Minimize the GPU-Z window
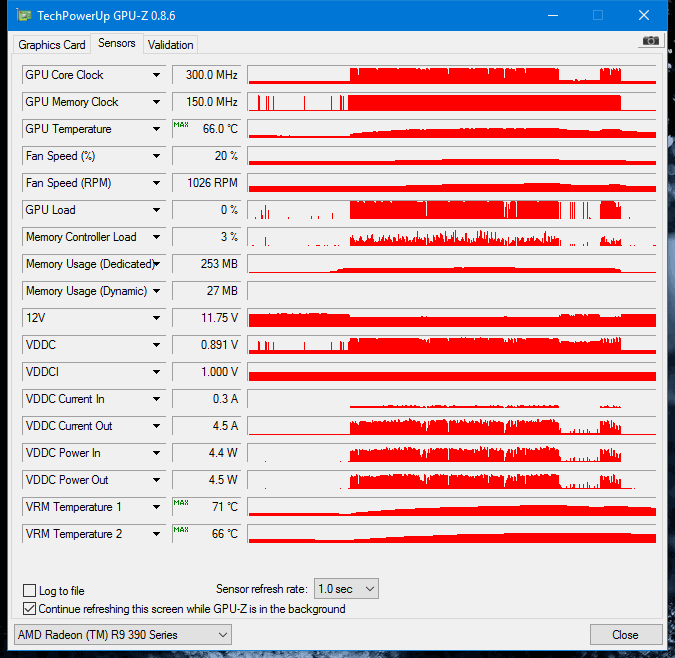Image resolution: width=675 pixels, height=658 pixels. 553,15
